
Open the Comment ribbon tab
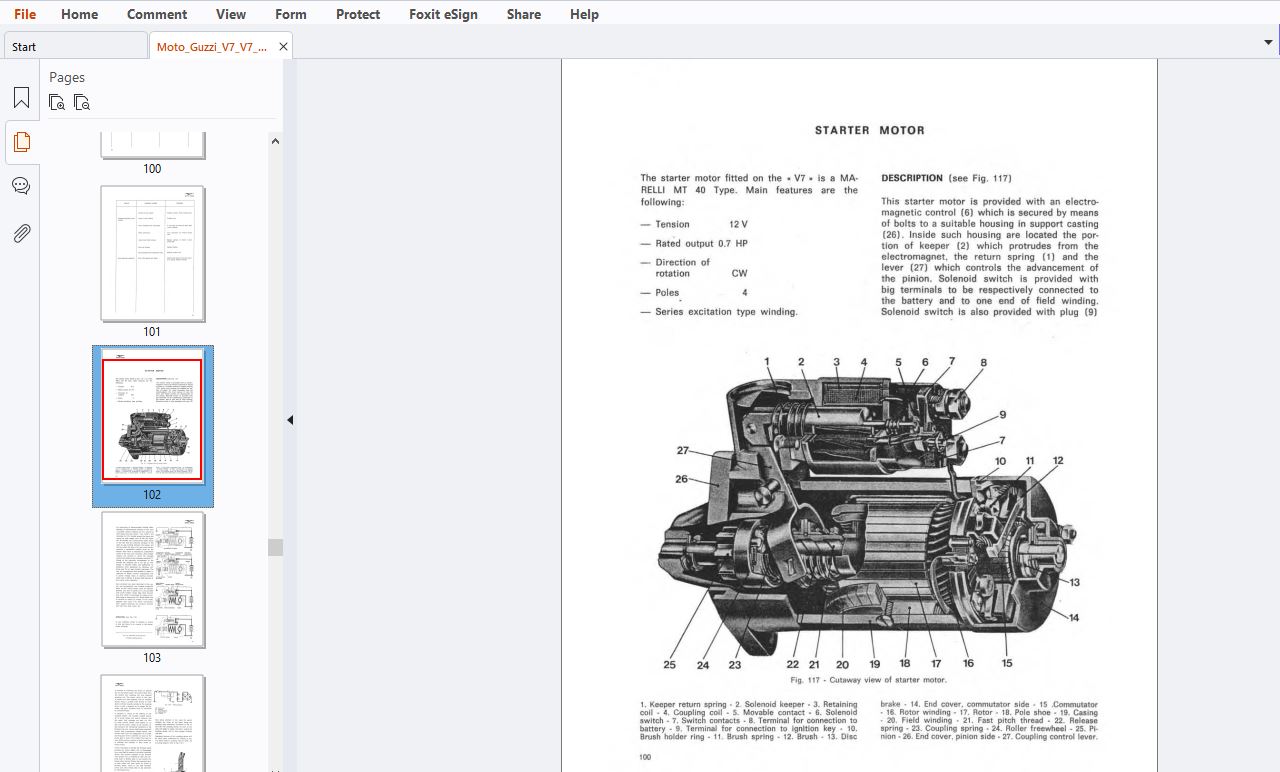(x=157, y=14)
